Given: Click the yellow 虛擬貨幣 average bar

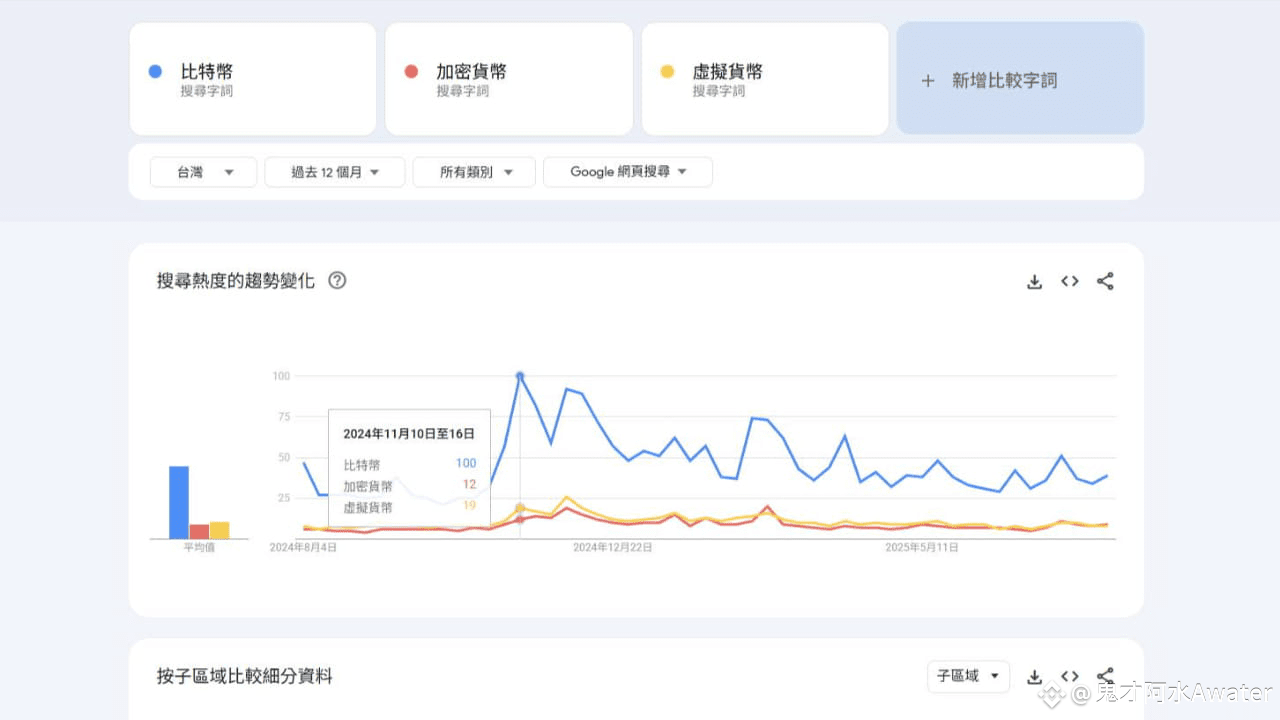Looking at the screenshot, I should pos(219,530).
